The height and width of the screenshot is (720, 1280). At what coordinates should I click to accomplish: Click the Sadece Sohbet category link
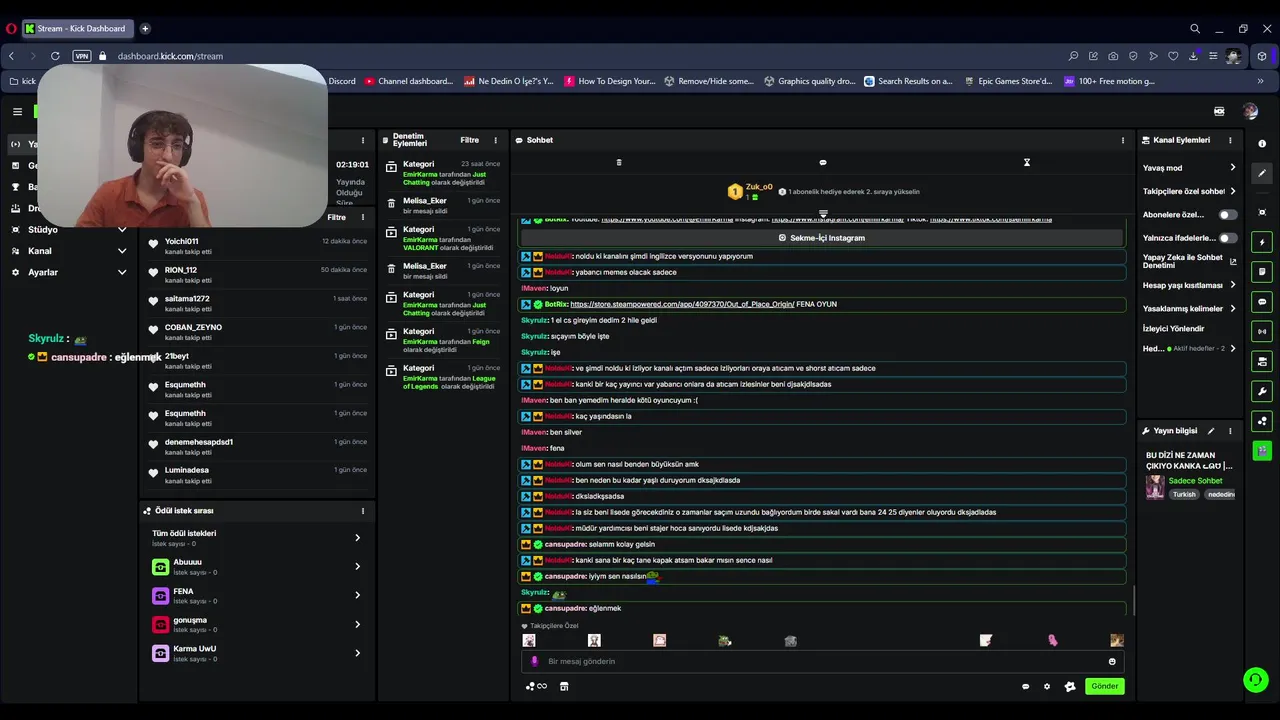[1196, 481]
